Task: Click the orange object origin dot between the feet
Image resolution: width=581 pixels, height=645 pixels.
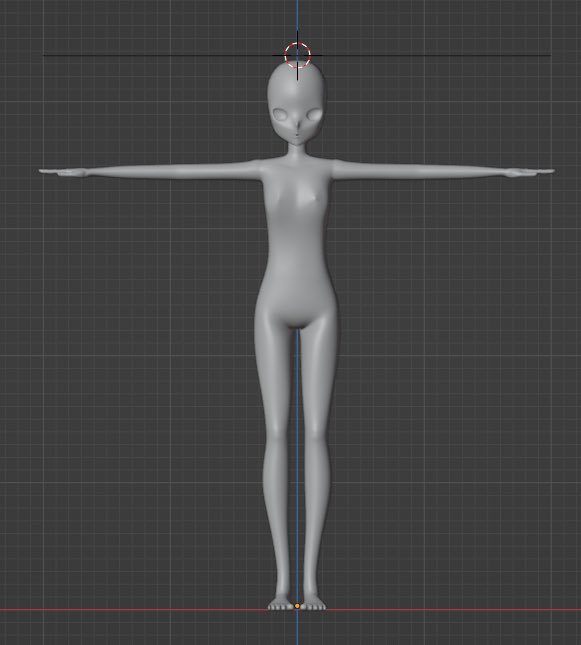Action: 297,606
